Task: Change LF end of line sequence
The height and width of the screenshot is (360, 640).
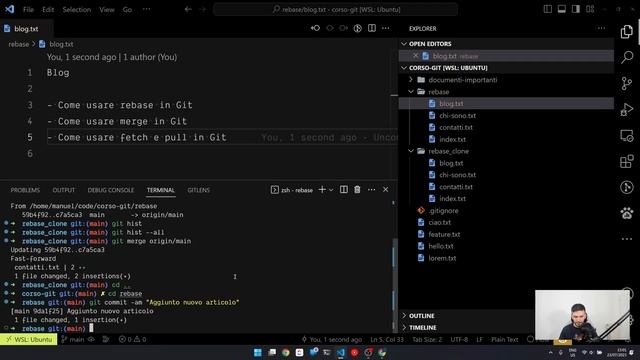Action: [x=480, y=339]
